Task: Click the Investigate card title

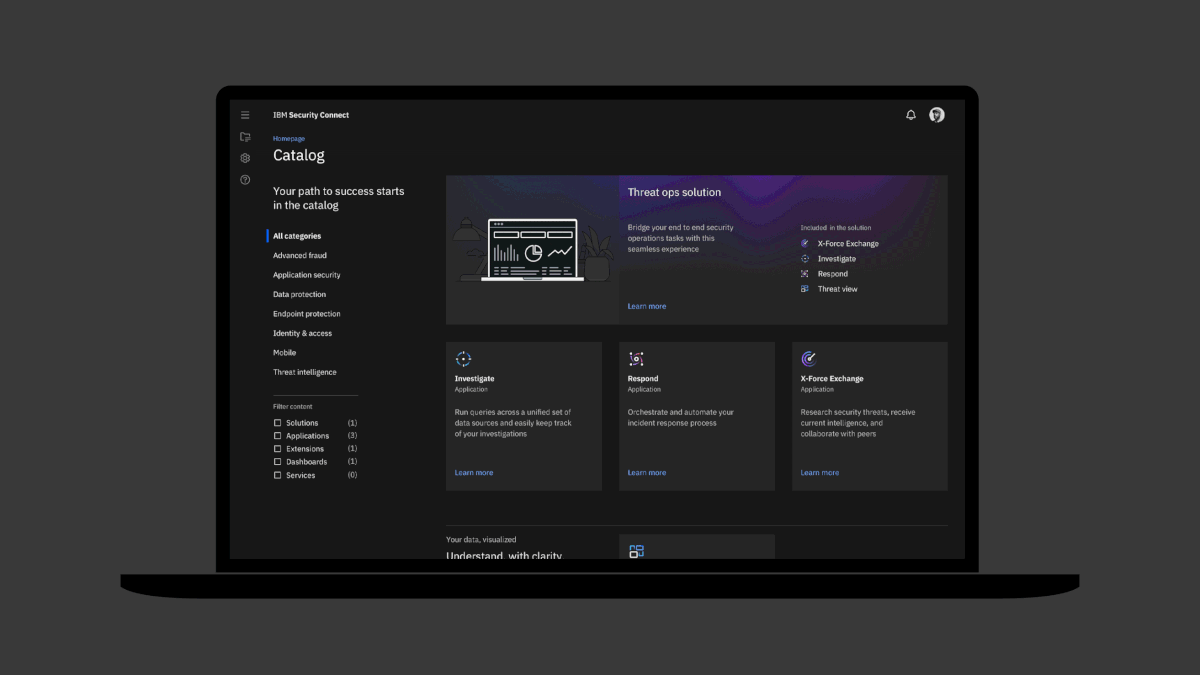Action: pyautogui.click(x=475, y=379)
